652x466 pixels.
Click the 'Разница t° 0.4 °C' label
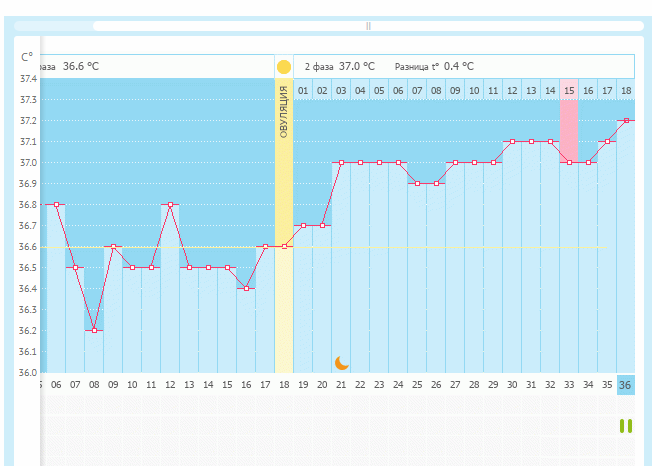(x=434, y=67)
